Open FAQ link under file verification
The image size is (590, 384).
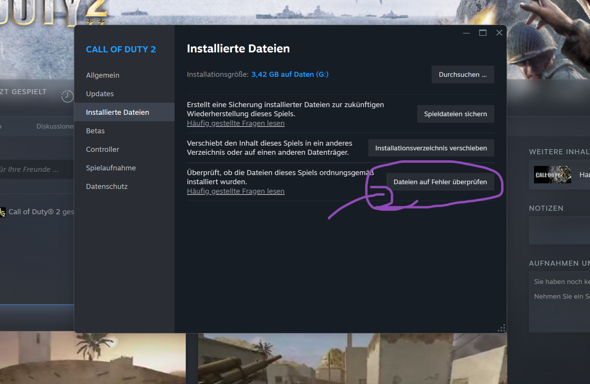point(236,191)
